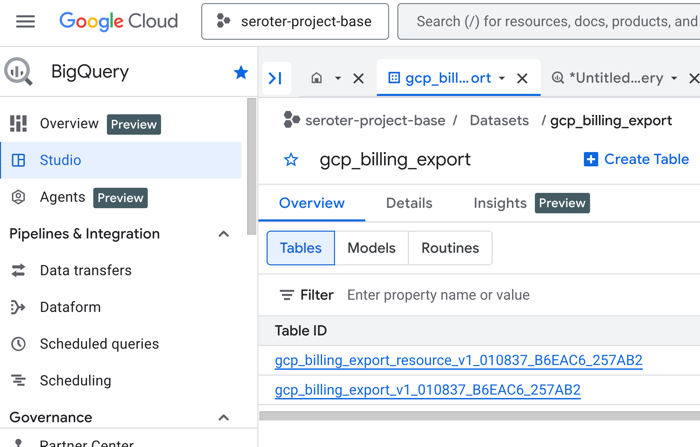The image size is (700, 447).
Task: Close the gcp_billing_export tab
Action: tap(522, 78)
